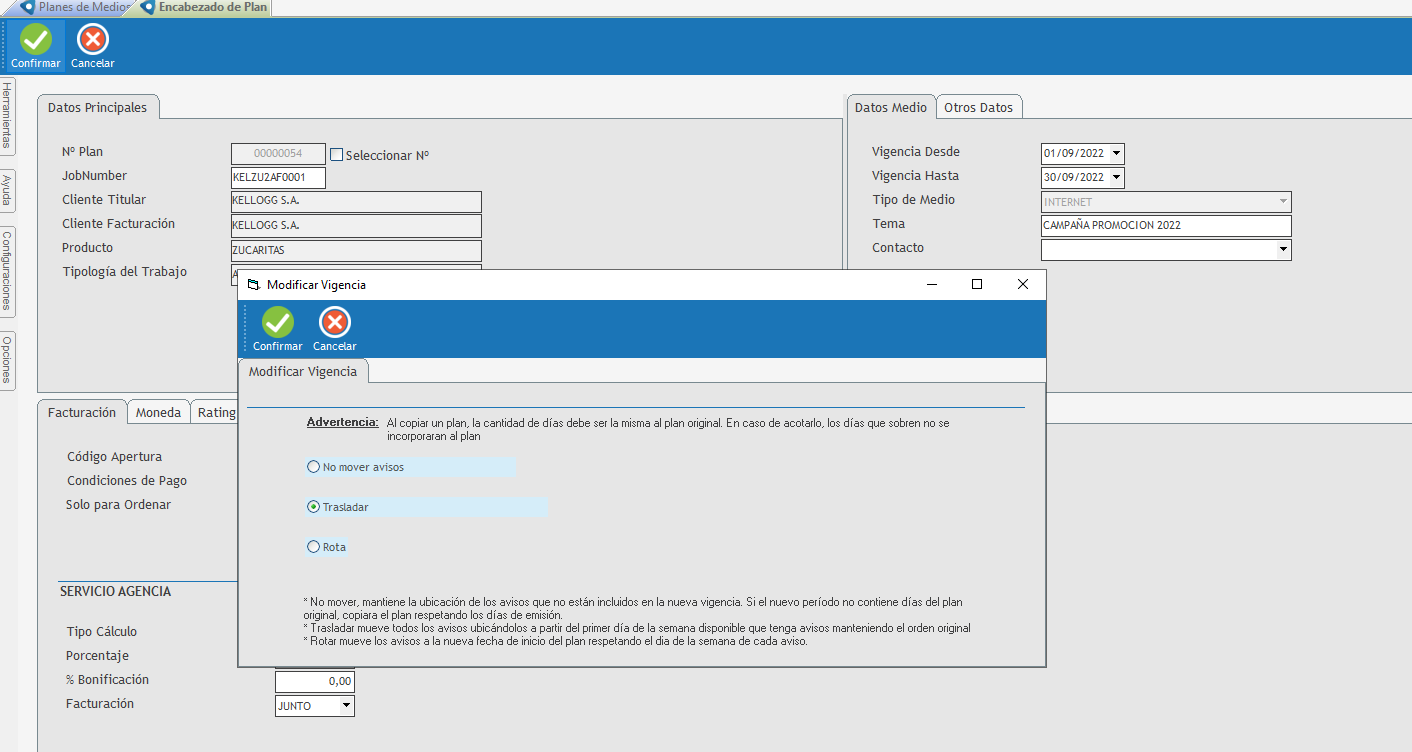This screenshot has width=1412, height=752.
Task: Click the Tema text field
Action: [x=1165, y=226]
